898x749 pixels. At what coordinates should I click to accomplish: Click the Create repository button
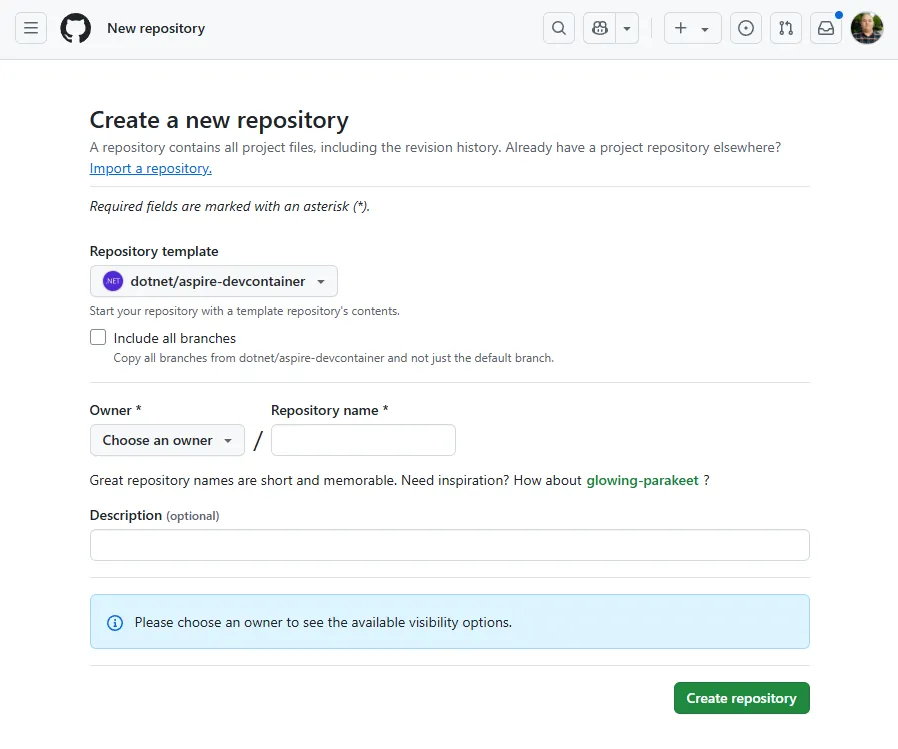click(741, 698)
